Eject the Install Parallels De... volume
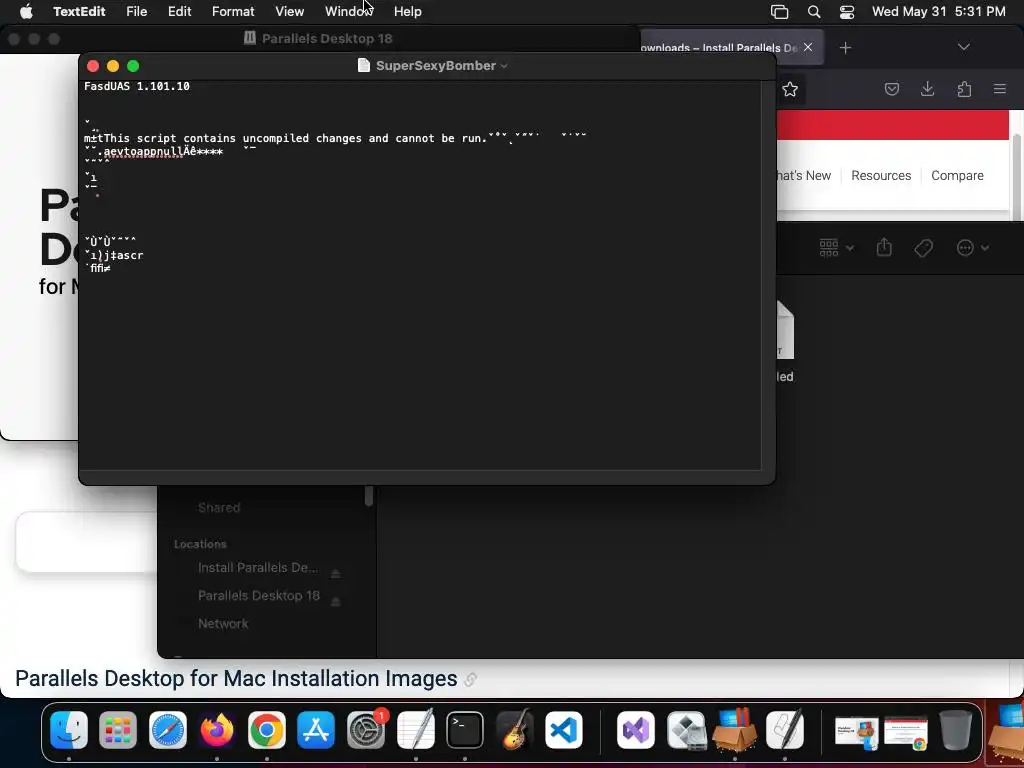This screenshot has width=1024, height=768. (335, 573)
